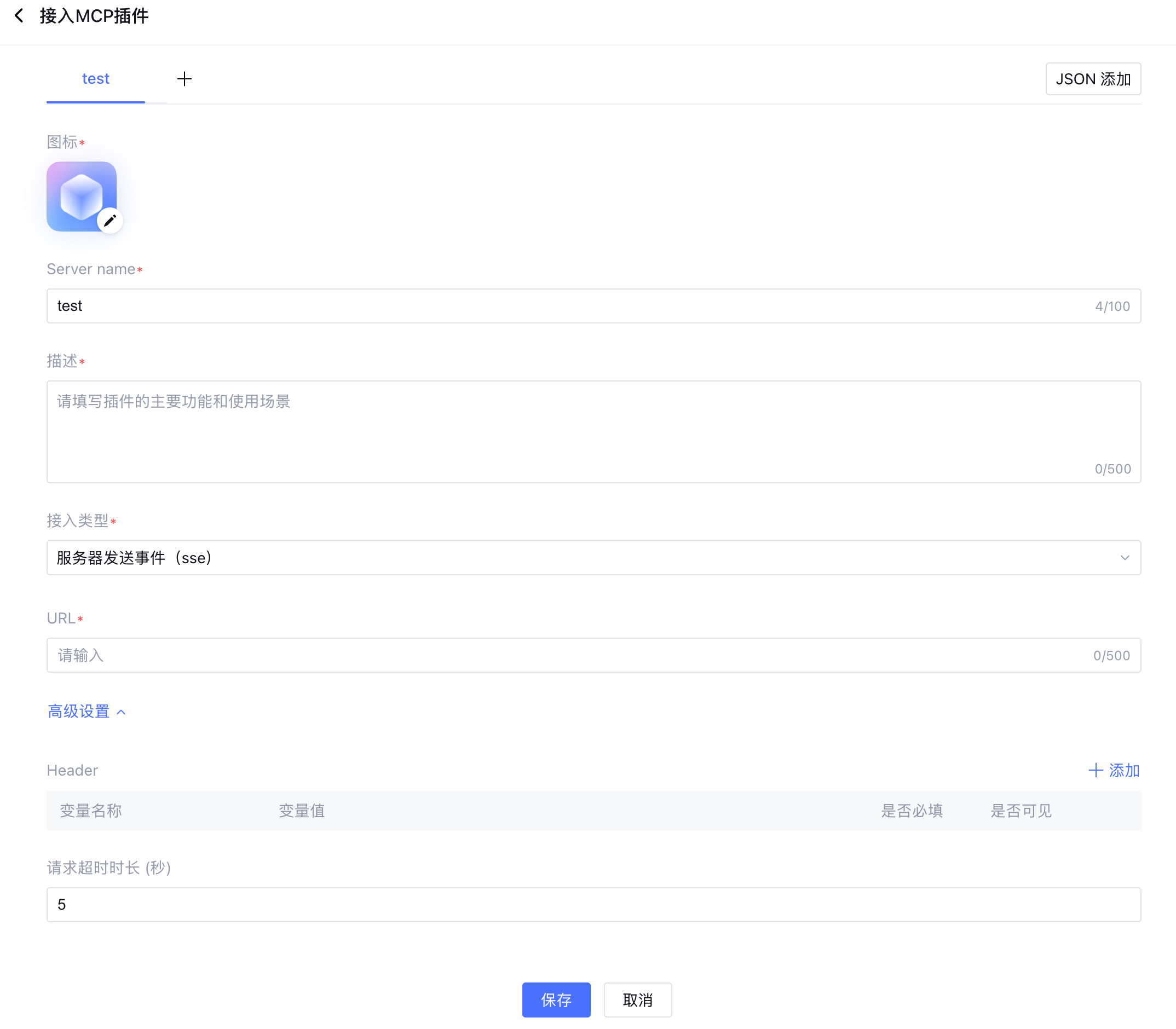
Task: Switch to the test tab
Action: point(95,79)
